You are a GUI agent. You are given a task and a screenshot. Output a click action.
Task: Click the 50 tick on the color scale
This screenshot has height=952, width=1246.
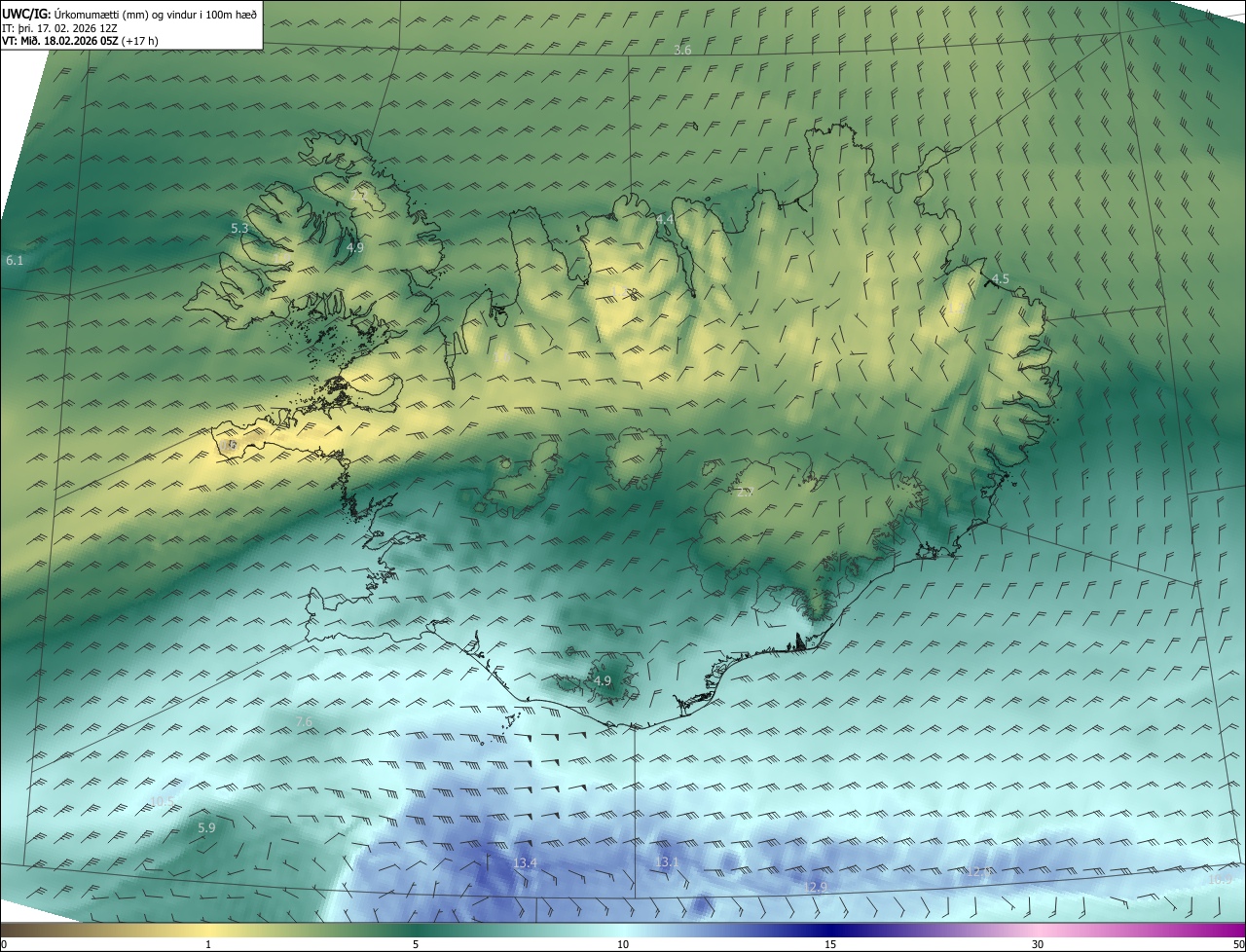[1238, 944]
